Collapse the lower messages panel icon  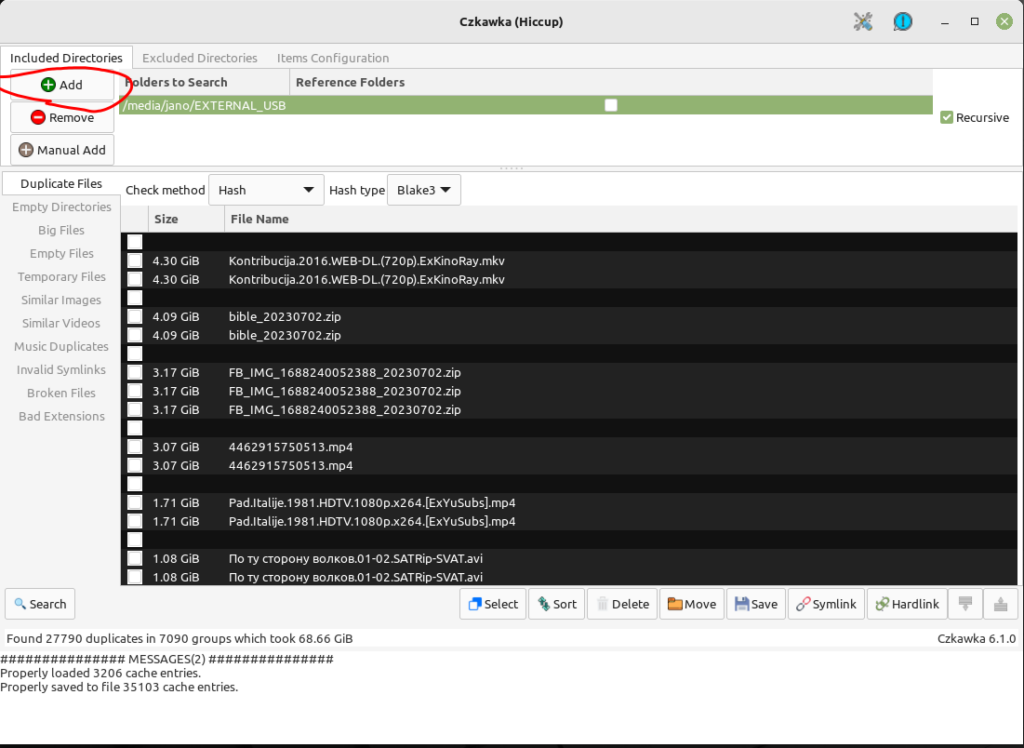(x=964, y=603)
